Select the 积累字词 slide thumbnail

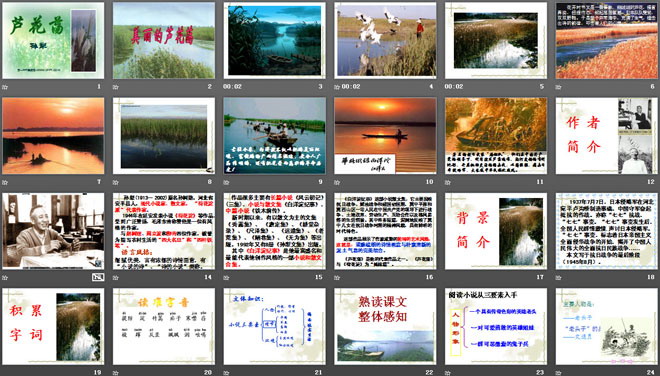pyautogui.click(x=53, y=326)
